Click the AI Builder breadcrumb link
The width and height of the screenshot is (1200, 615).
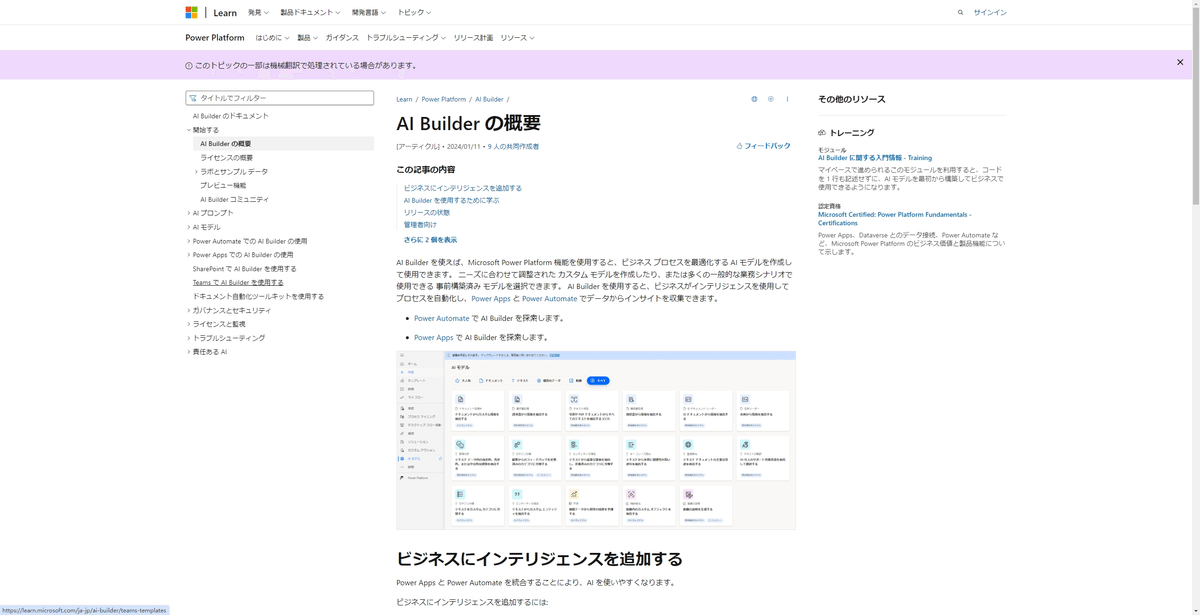click(x=489, y=99)
